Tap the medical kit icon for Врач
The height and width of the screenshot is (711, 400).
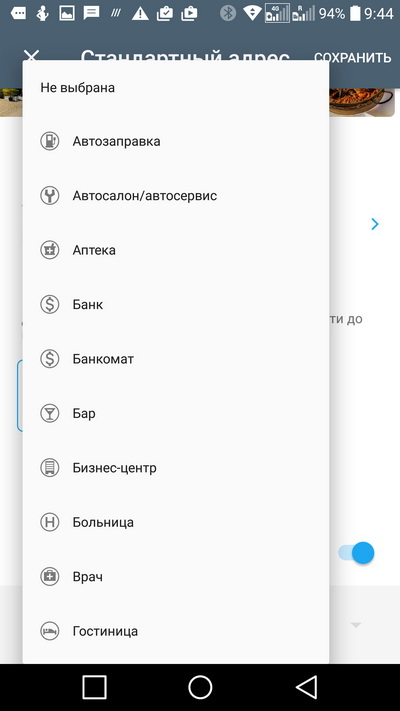point(49,576)
